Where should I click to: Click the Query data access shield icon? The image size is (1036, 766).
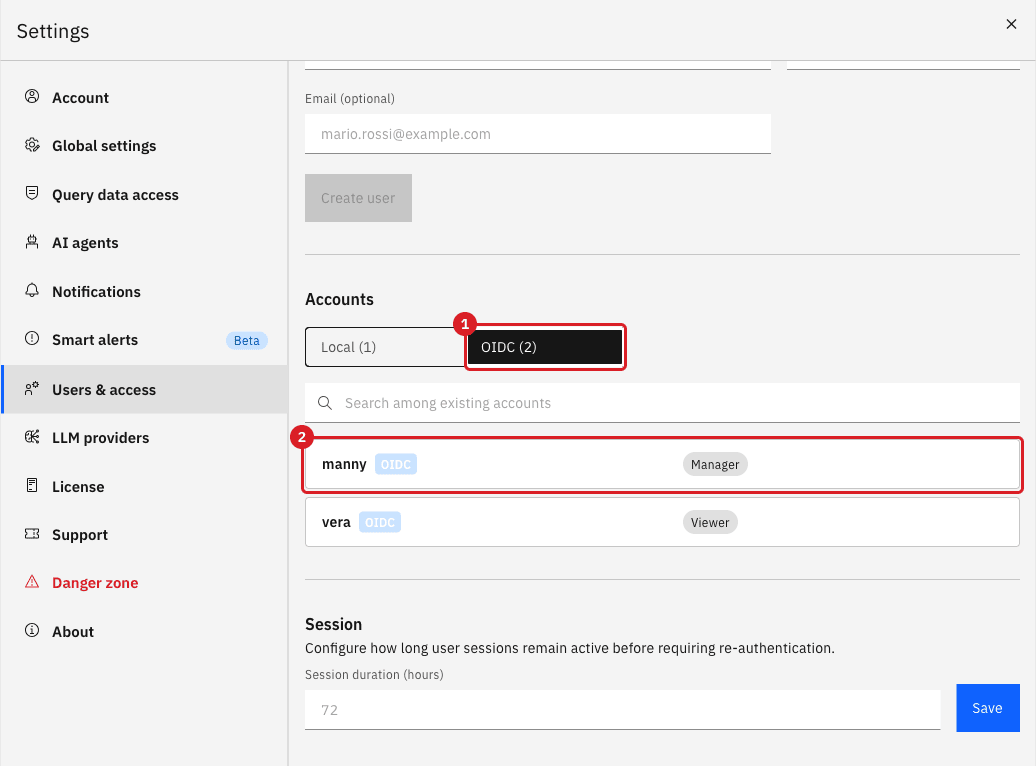pyautogui.click(x=32, y=193)
